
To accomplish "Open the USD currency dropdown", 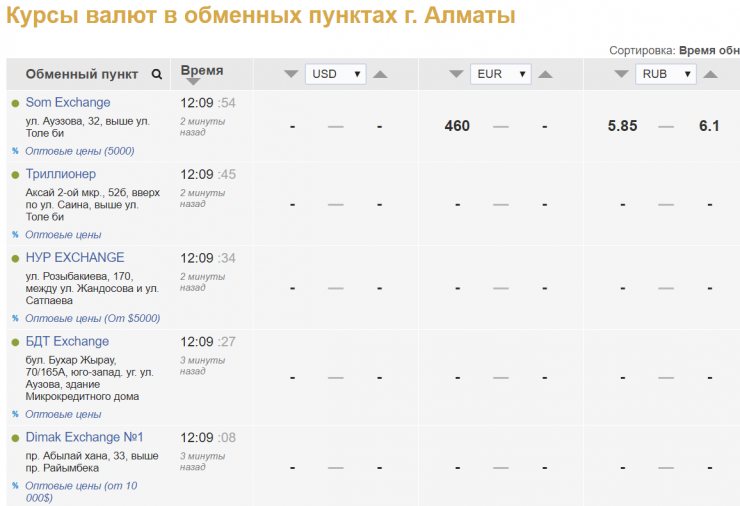I will pyautogui.click(x=335, y=74).
